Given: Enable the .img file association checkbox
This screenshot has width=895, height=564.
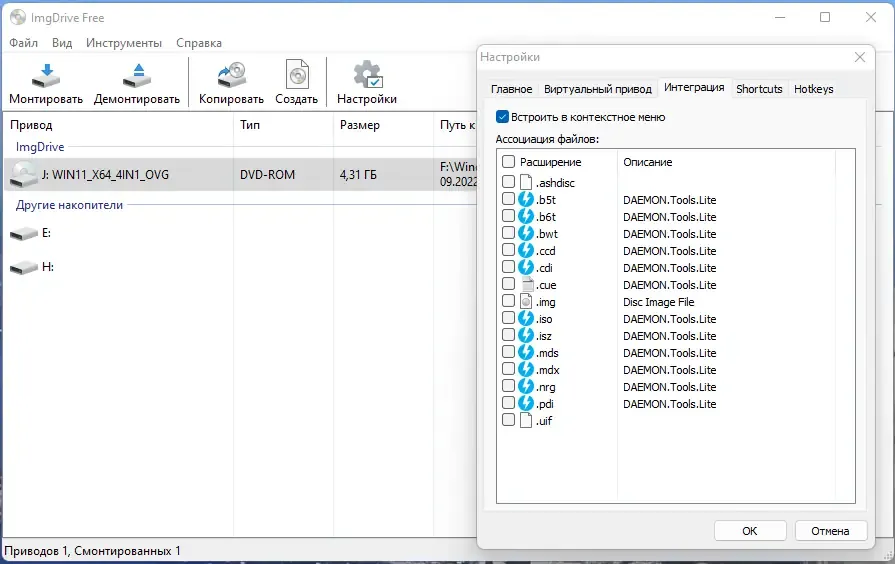Looking at the screenshot, I should [x=508, y=301].
